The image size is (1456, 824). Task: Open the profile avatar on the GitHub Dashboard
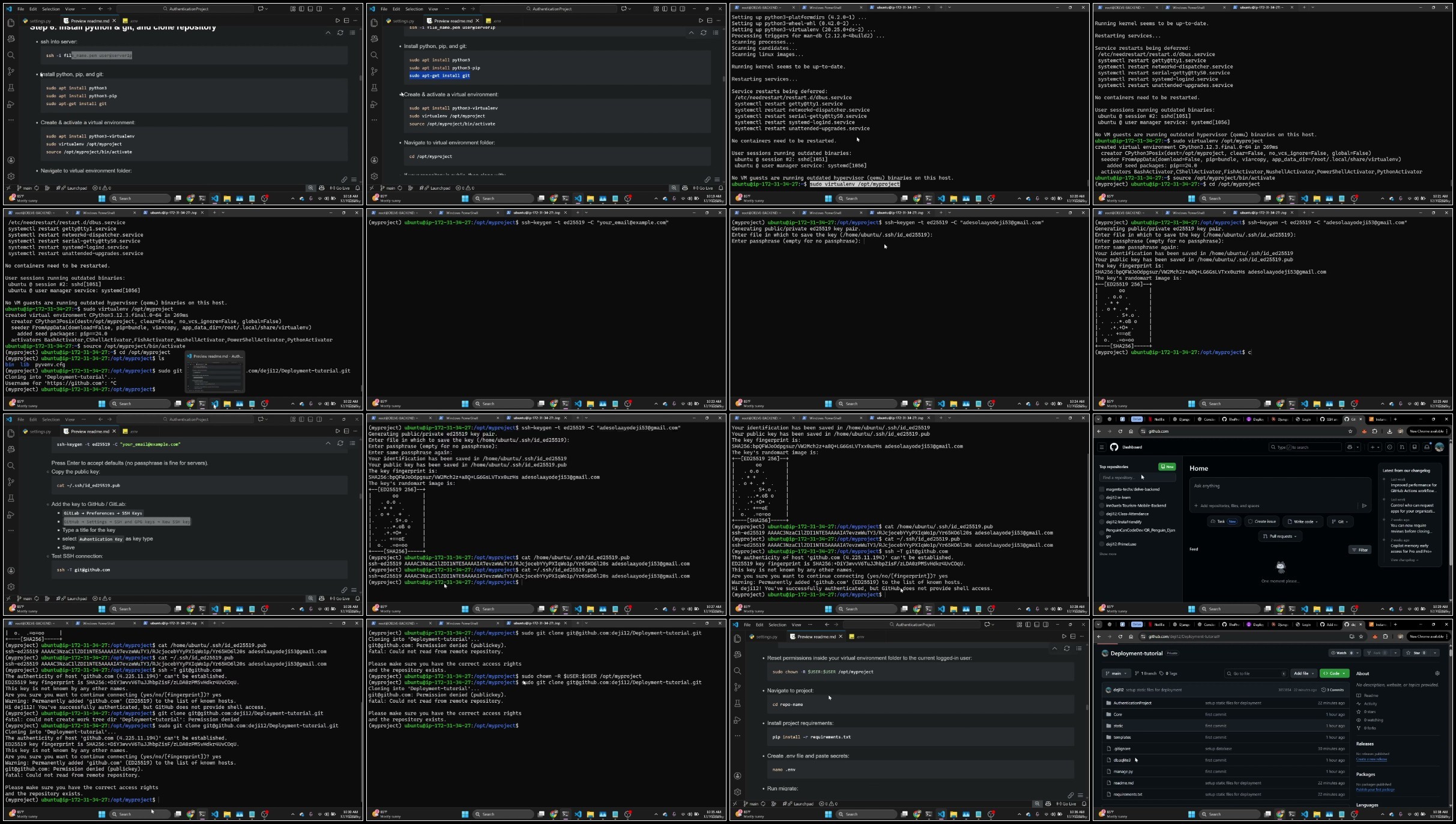coord(1439,447)
